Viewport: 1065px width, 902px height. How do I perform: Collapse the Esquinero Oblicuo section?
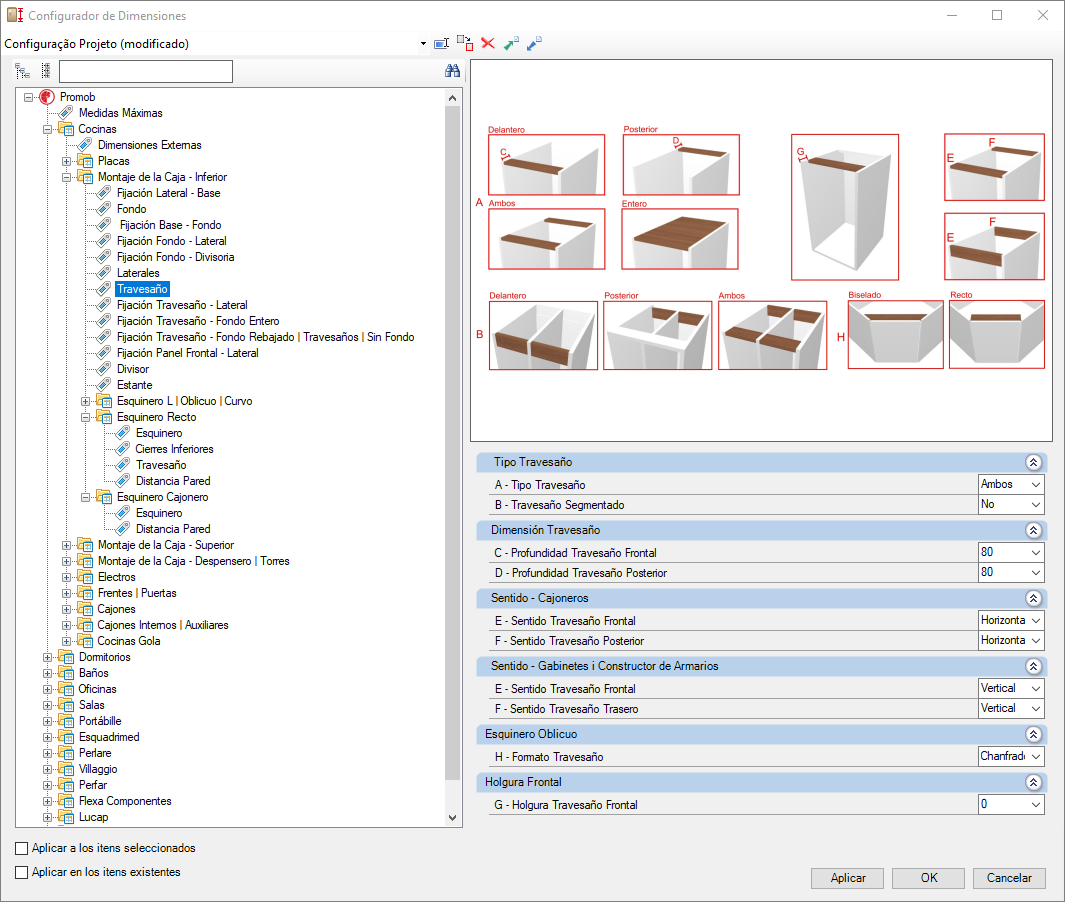tap(1033, 734)
